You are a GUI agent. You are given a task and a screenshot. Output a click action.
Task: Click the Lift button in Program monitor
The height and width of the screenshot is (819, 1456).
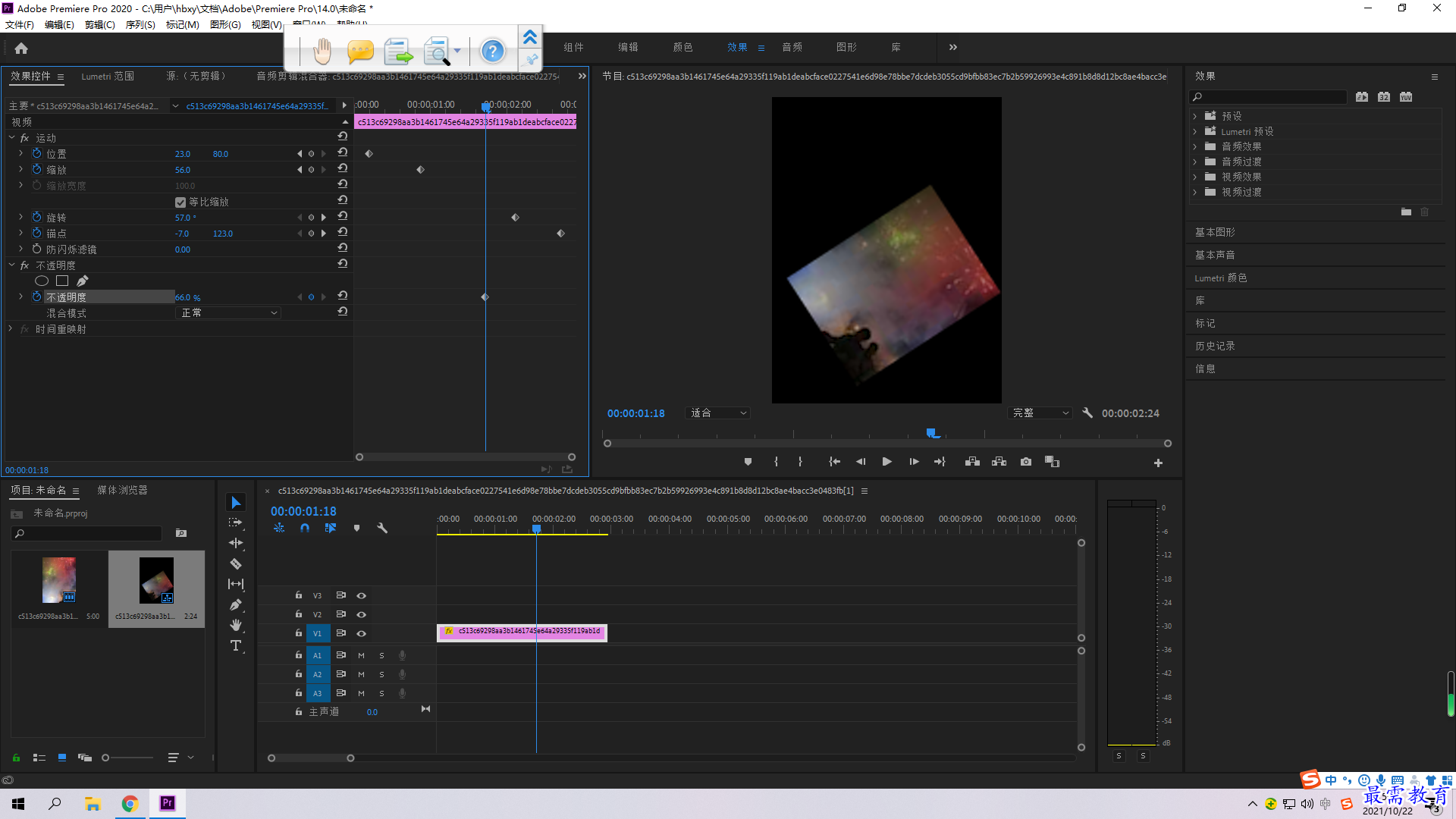(972, 462)
